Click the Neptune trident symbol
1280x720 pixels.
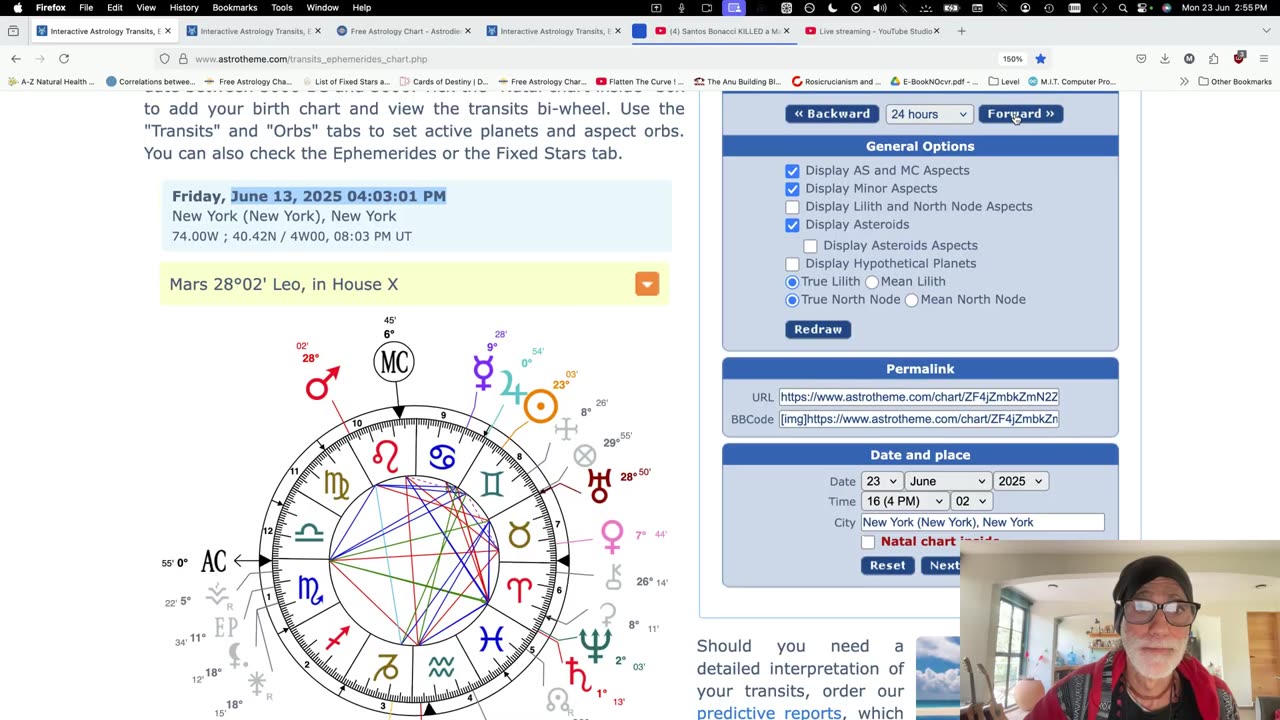(x=595, y=643)
